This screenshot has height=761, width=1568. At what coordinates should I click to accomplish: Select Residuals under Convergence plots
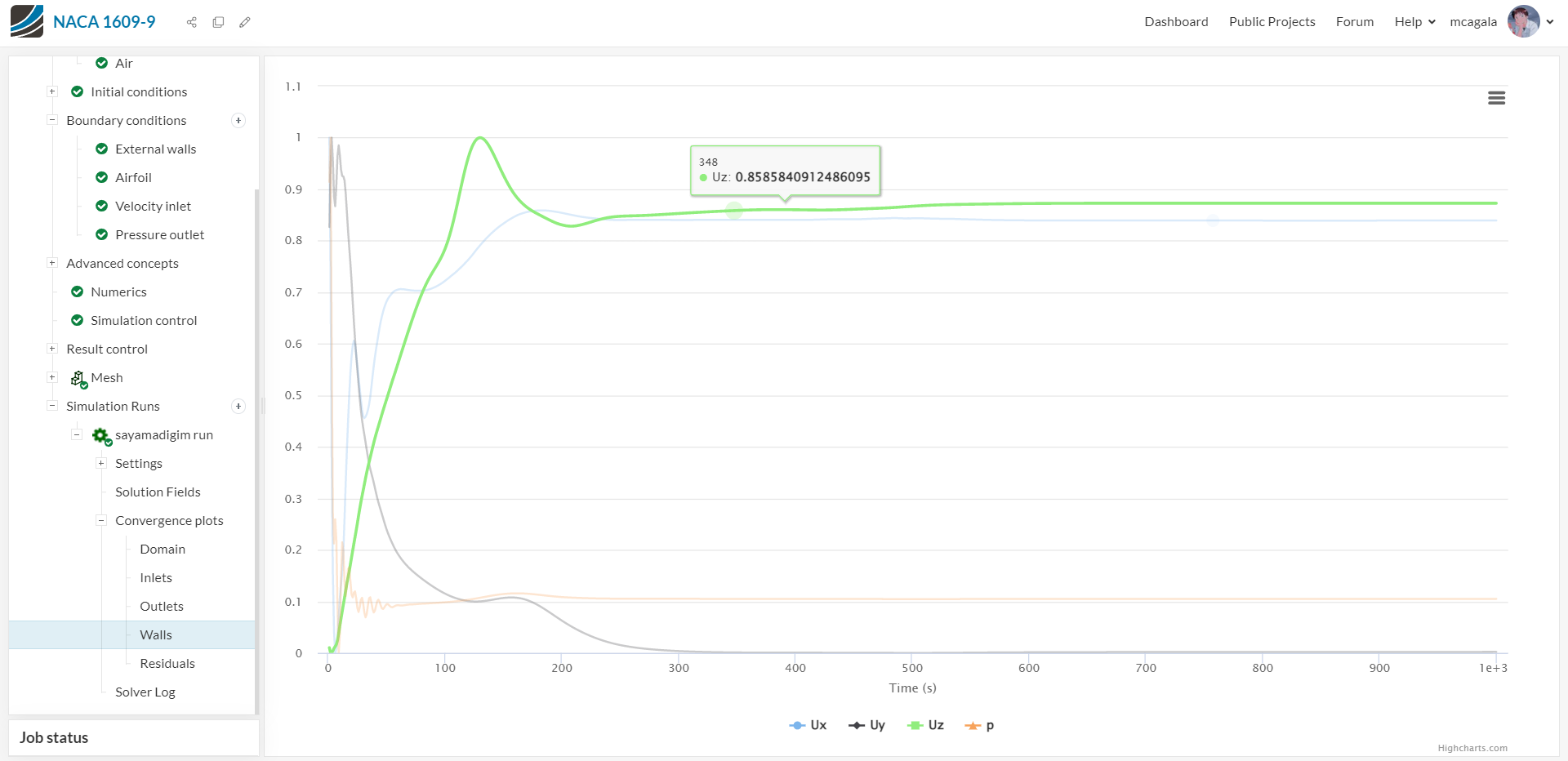pyautogui.click(x=167, y=664)
